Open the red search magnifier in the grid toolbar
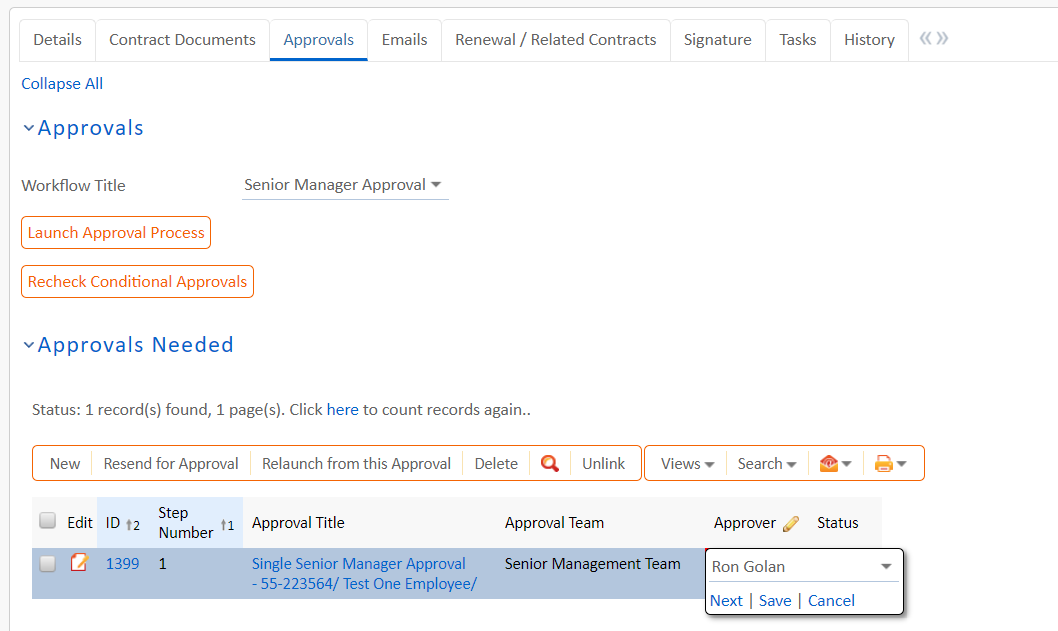Viewport: 1058px width, 631px height. coord(549,463)
